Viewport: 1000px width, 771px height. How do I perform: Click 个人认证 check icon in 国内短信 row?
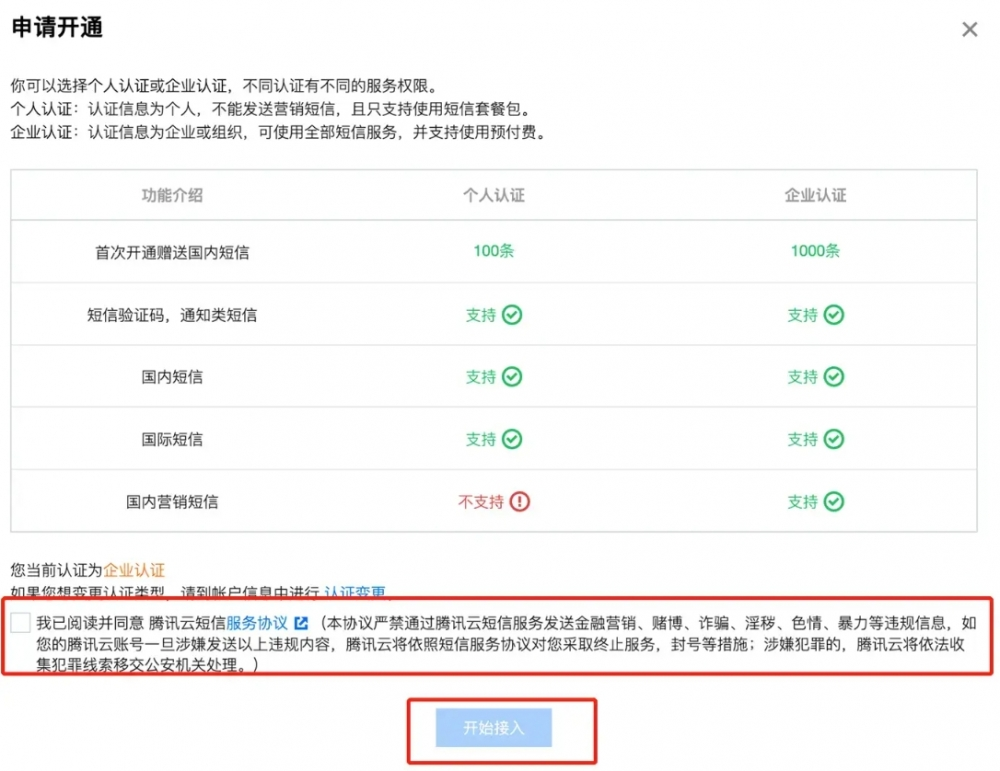tap(512, 377)
